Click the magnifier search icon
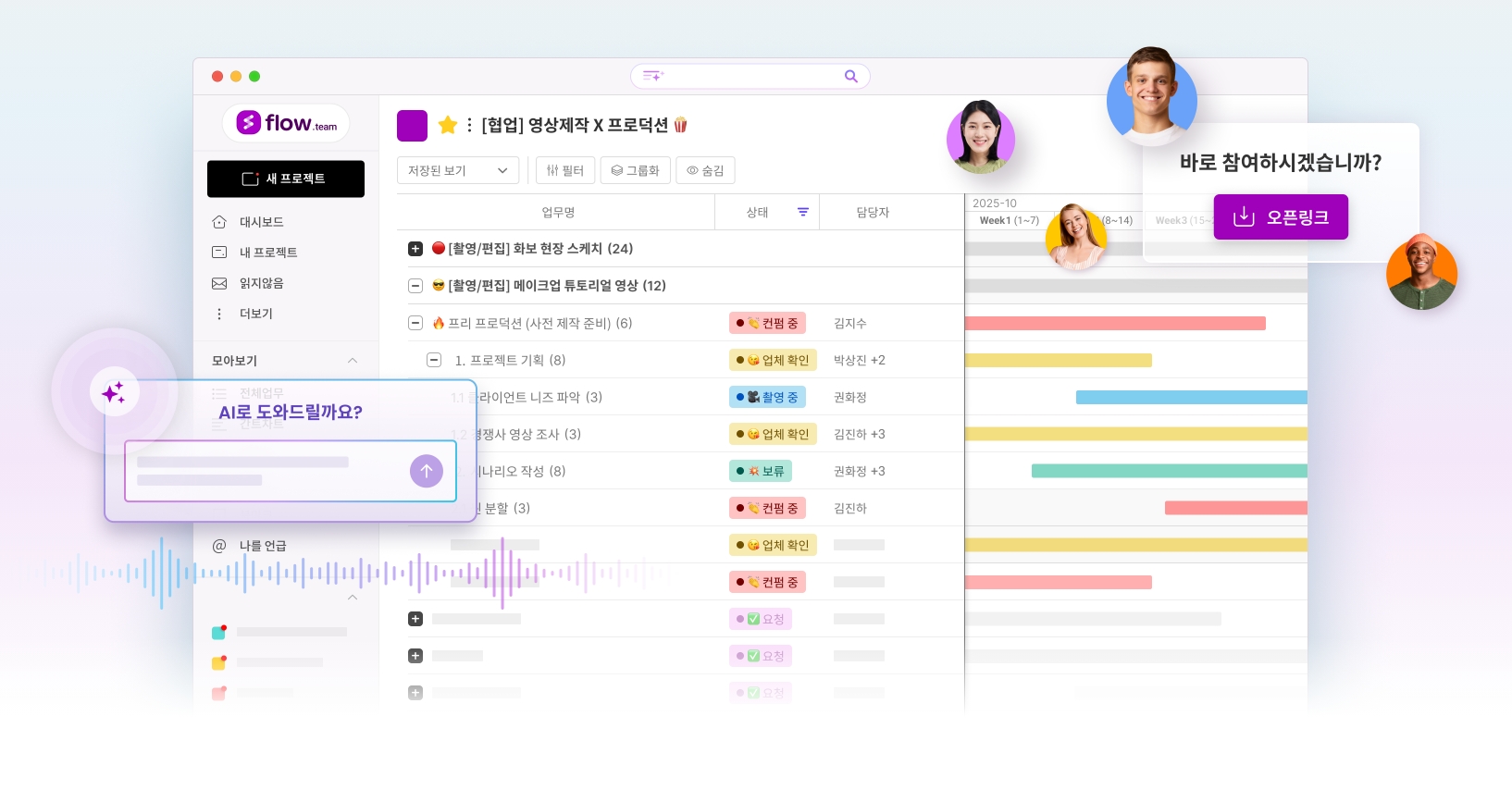This screenshot has height=790, width=1512. click(851, 76)
